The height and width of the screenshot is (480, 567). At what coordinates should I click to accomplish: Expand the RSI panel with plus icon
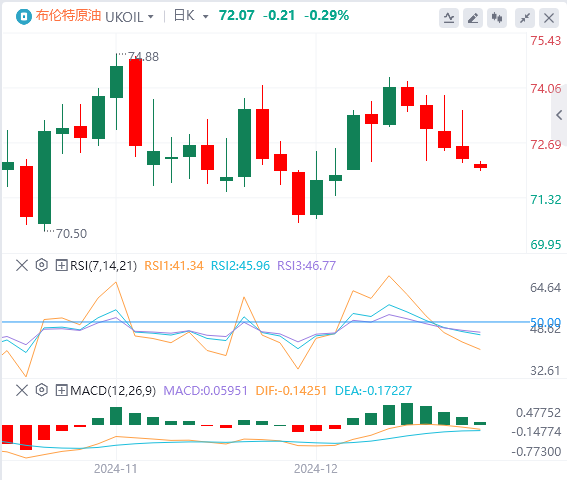pyautogui.click(x=61, y=266)
